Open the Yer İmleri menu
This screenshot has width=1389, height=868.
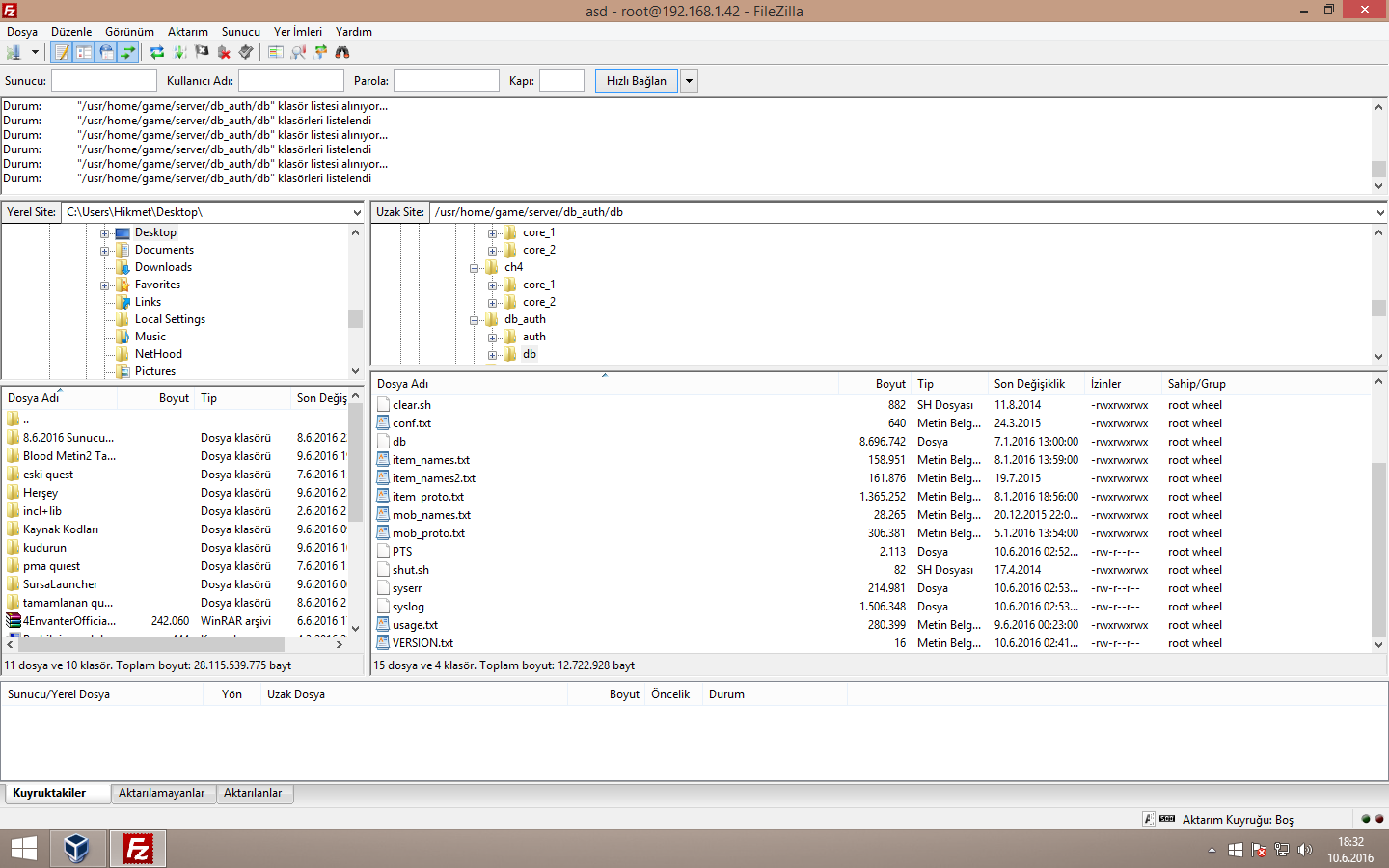coord(298,32)
